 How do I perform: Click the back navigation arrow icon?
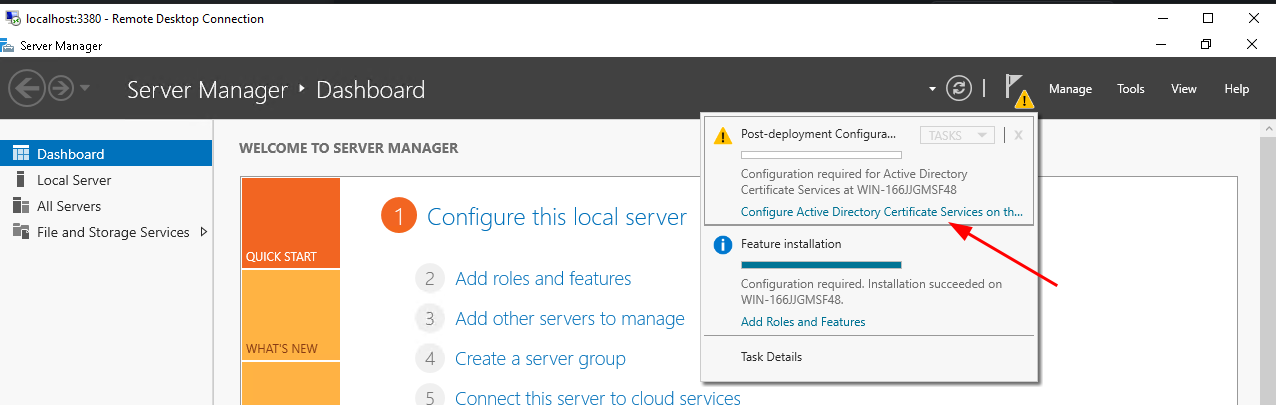tap(27, 89)
